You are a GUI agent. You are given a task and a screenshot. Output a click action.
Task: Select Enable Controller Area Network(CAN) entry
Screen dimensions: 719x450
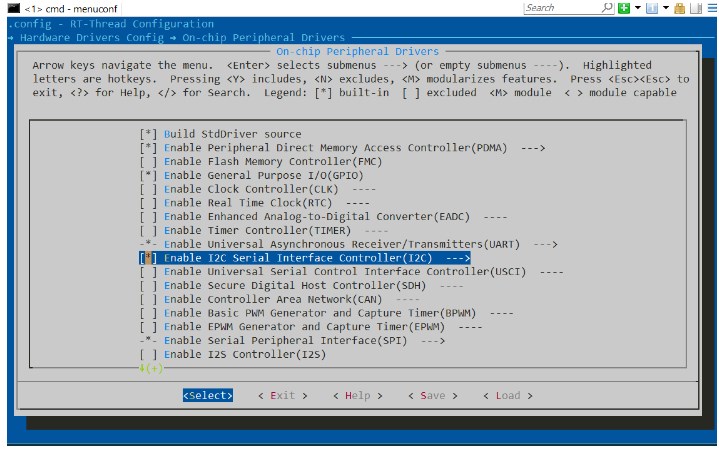point(273,300)
